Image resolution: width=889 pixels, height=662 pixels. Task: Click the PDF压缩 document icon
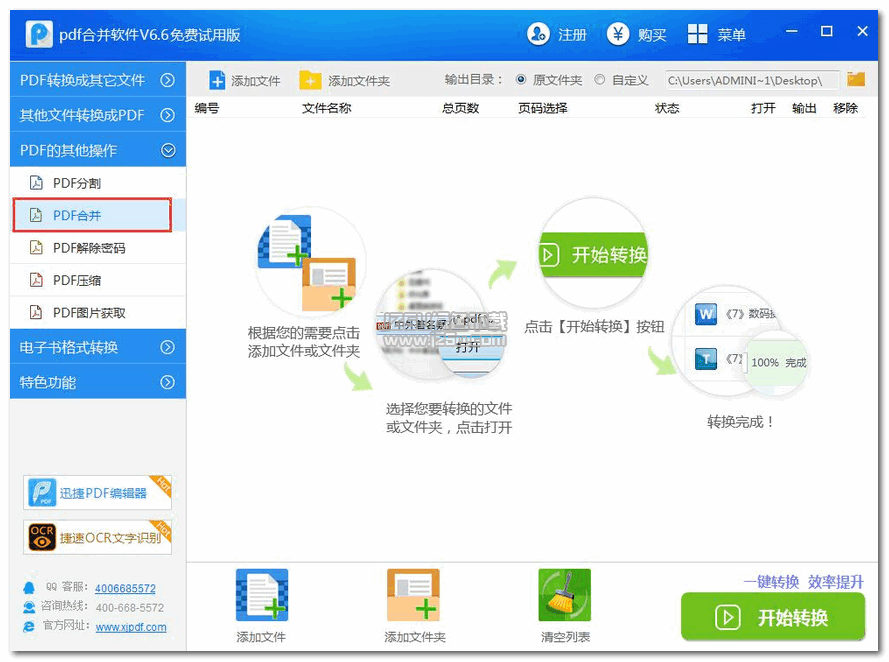click(36, 280)
